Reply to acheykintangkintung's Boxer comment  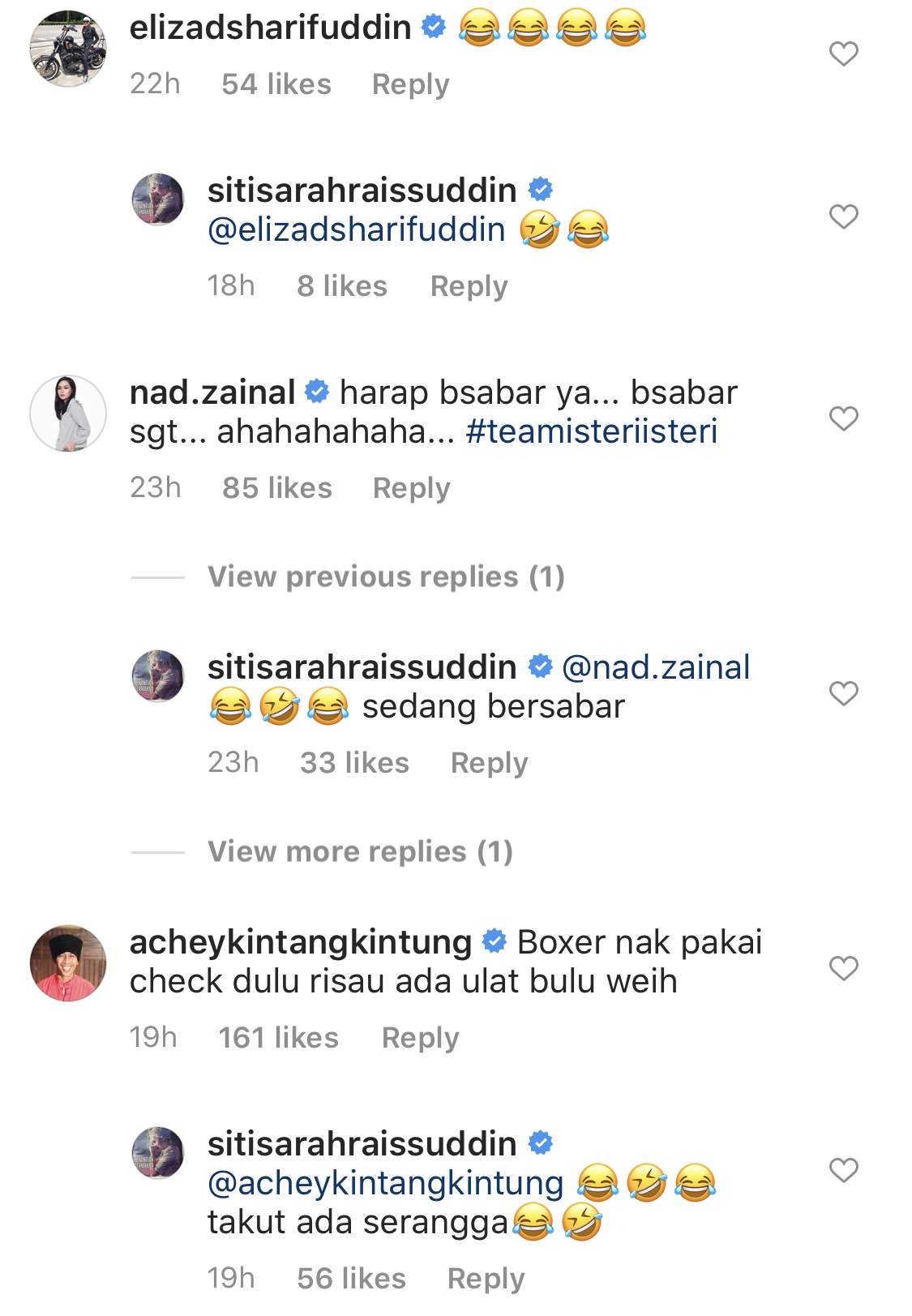tap(420, 1038)
